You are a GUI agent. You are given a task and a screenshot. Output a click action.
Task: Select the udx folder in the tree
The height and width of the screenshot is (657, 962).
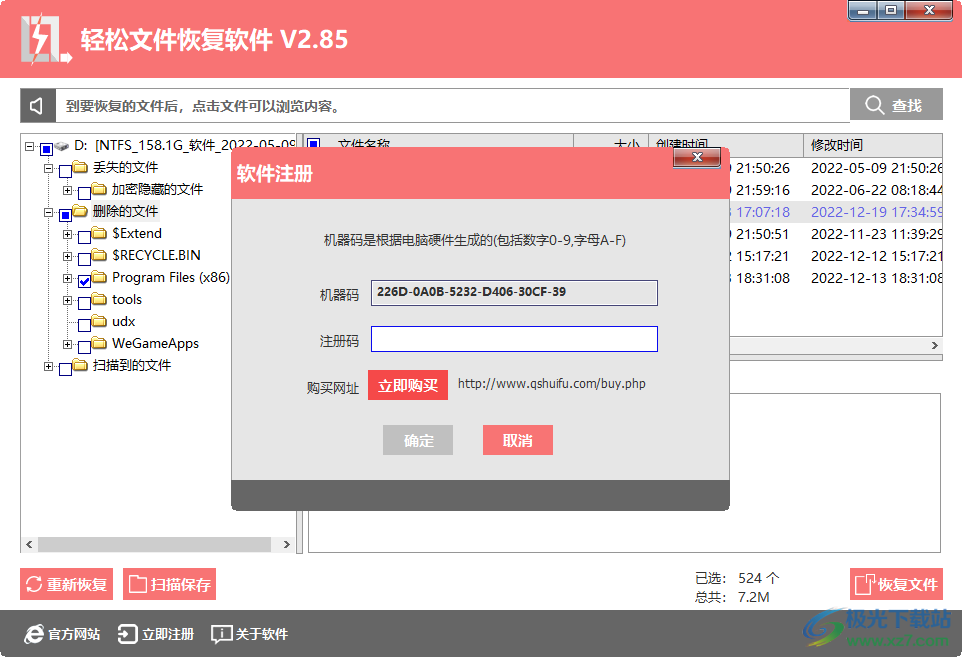123,321
